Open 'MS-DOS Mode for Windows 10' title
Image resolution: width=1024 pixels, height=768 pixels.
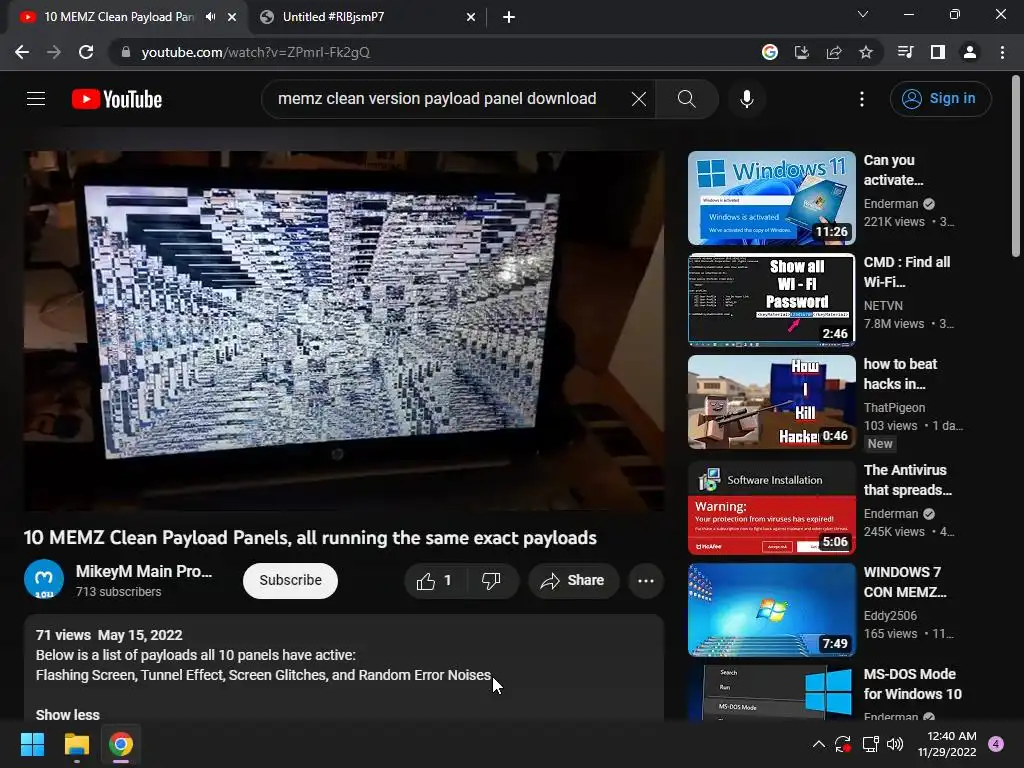(x=912, y=683)
